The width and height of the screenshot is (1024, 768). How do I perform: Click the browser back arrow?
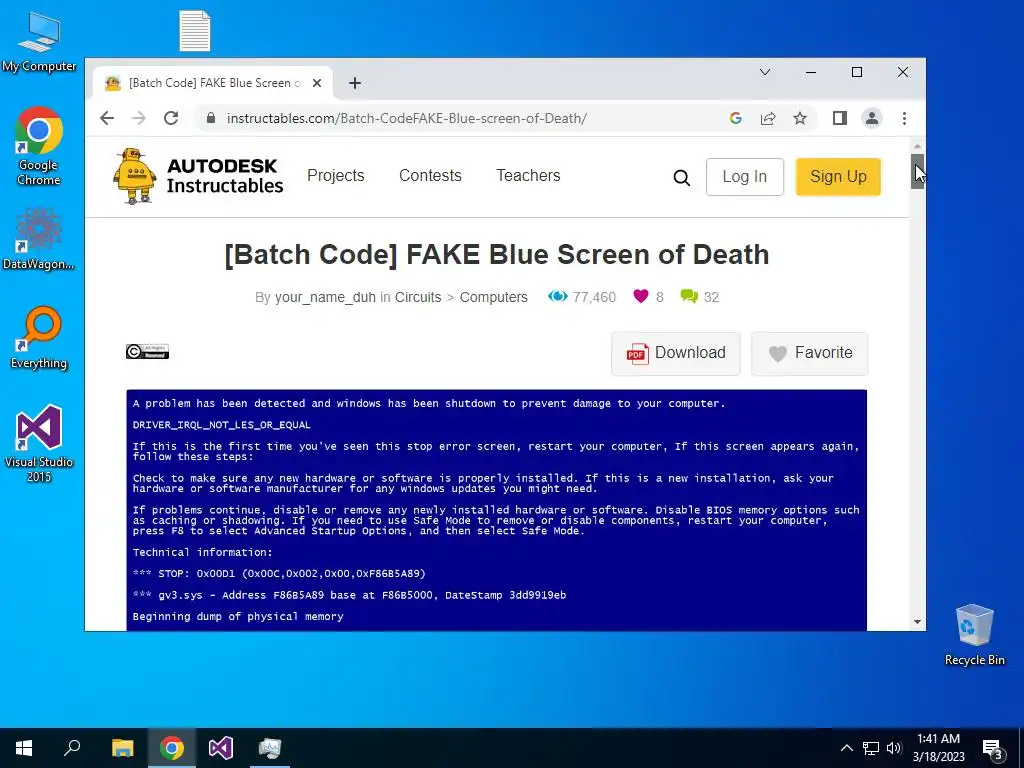tap(107, 118)
